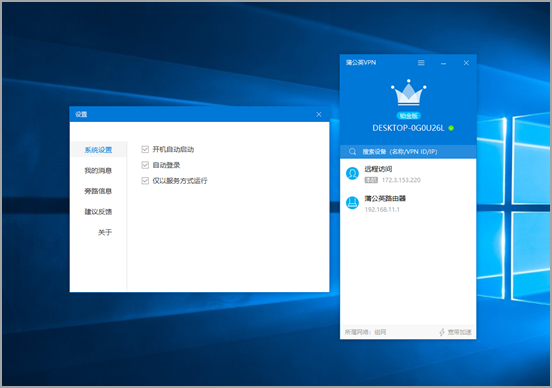Click the IP address 192.168.11.1

(382, 209)
